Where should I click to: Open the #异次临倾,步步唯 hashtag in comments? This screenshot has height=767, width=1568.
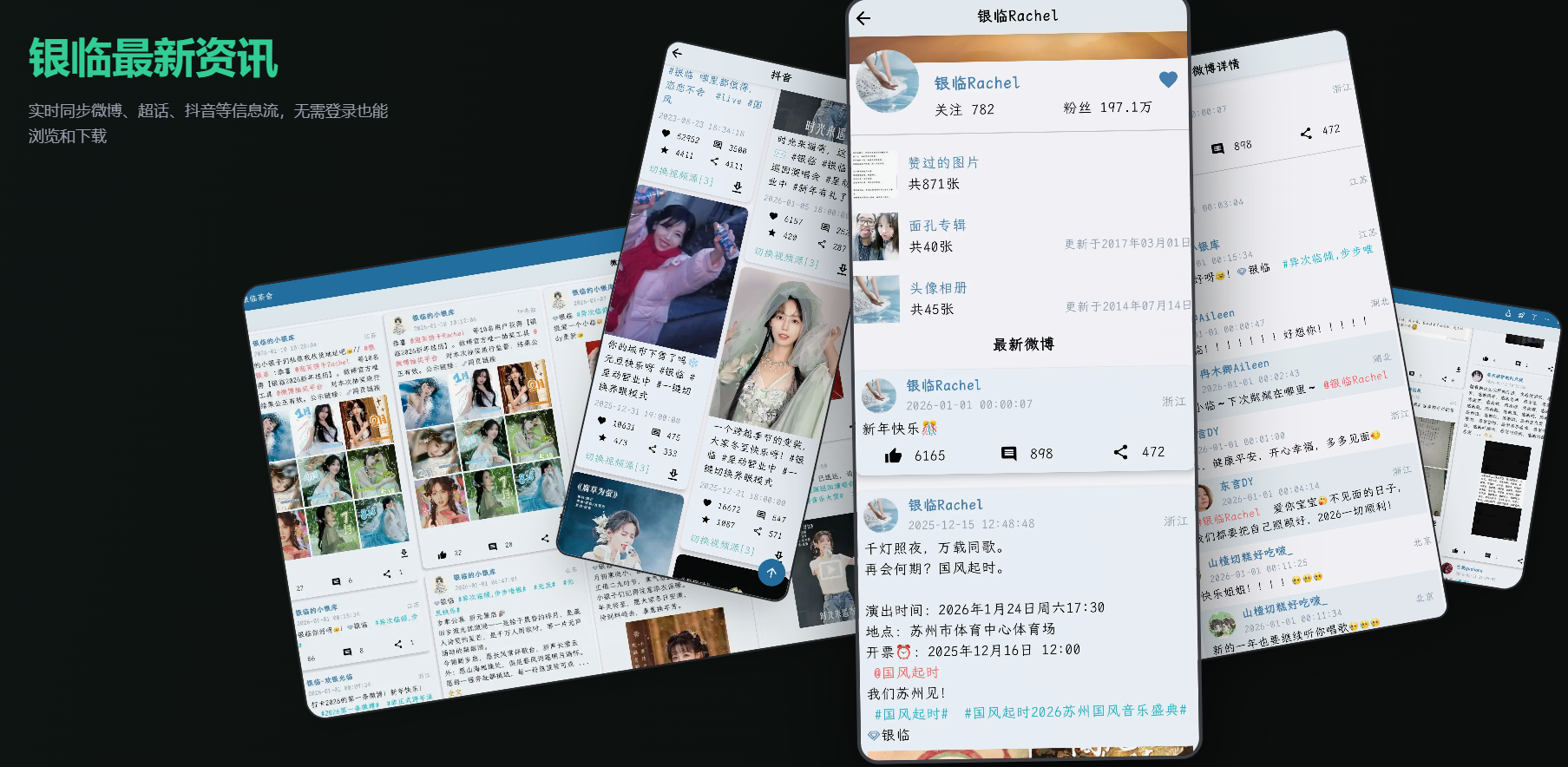[1328, 256]
